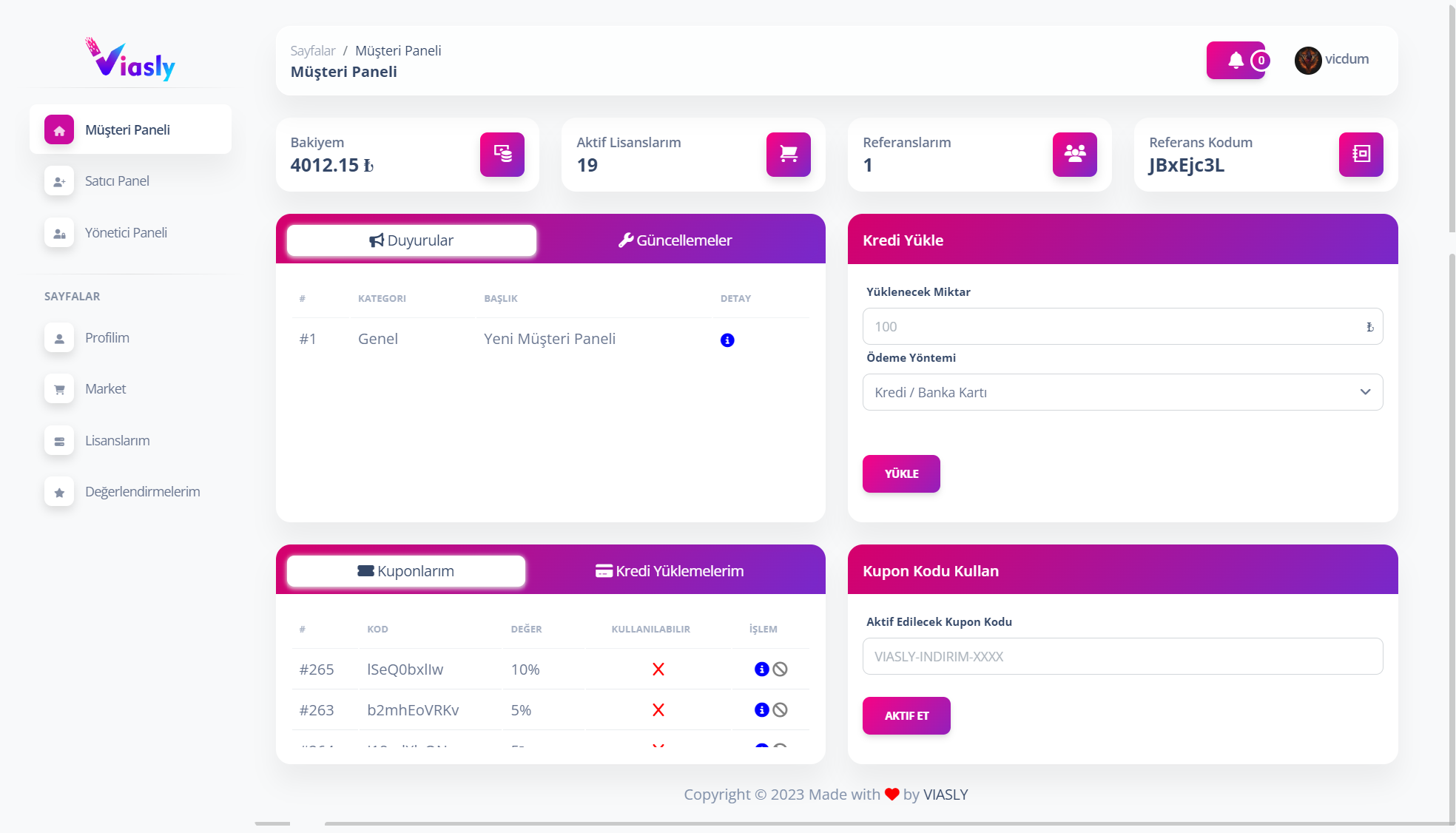The height and width of the screenshot is (833, 1456).
Task: Open detail info for Yeni Müşteri Paneli
Action: click(x=727, y=340)
